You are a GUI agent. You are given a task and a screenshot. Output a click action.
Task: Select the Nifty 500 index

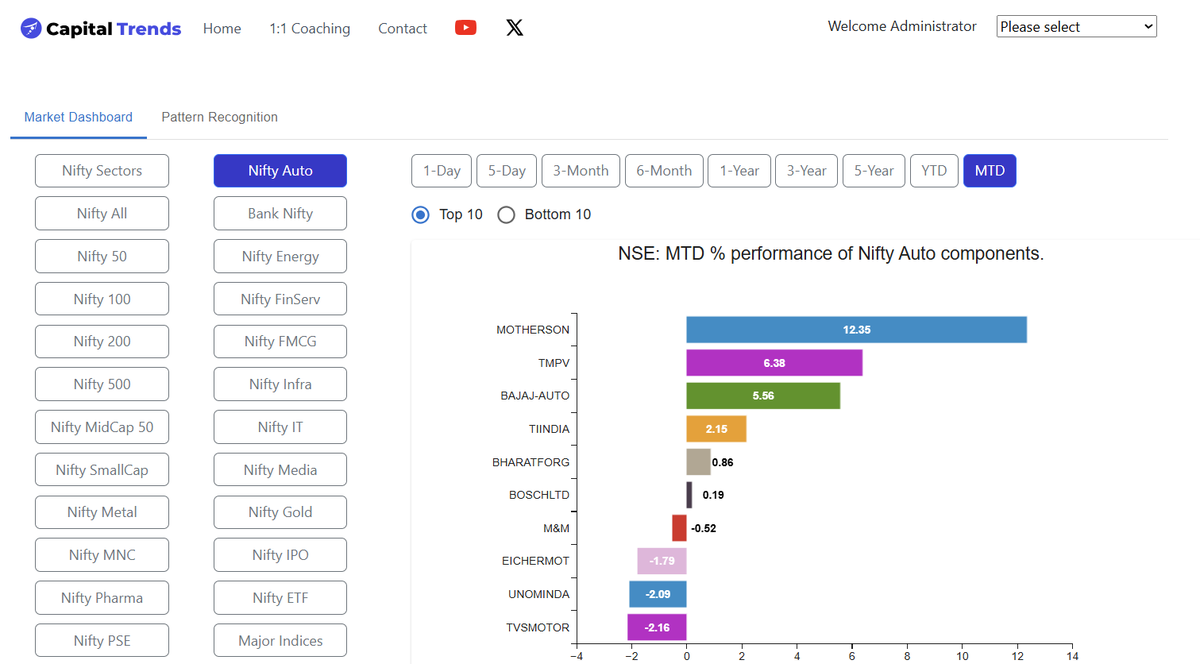click(102, 384)
